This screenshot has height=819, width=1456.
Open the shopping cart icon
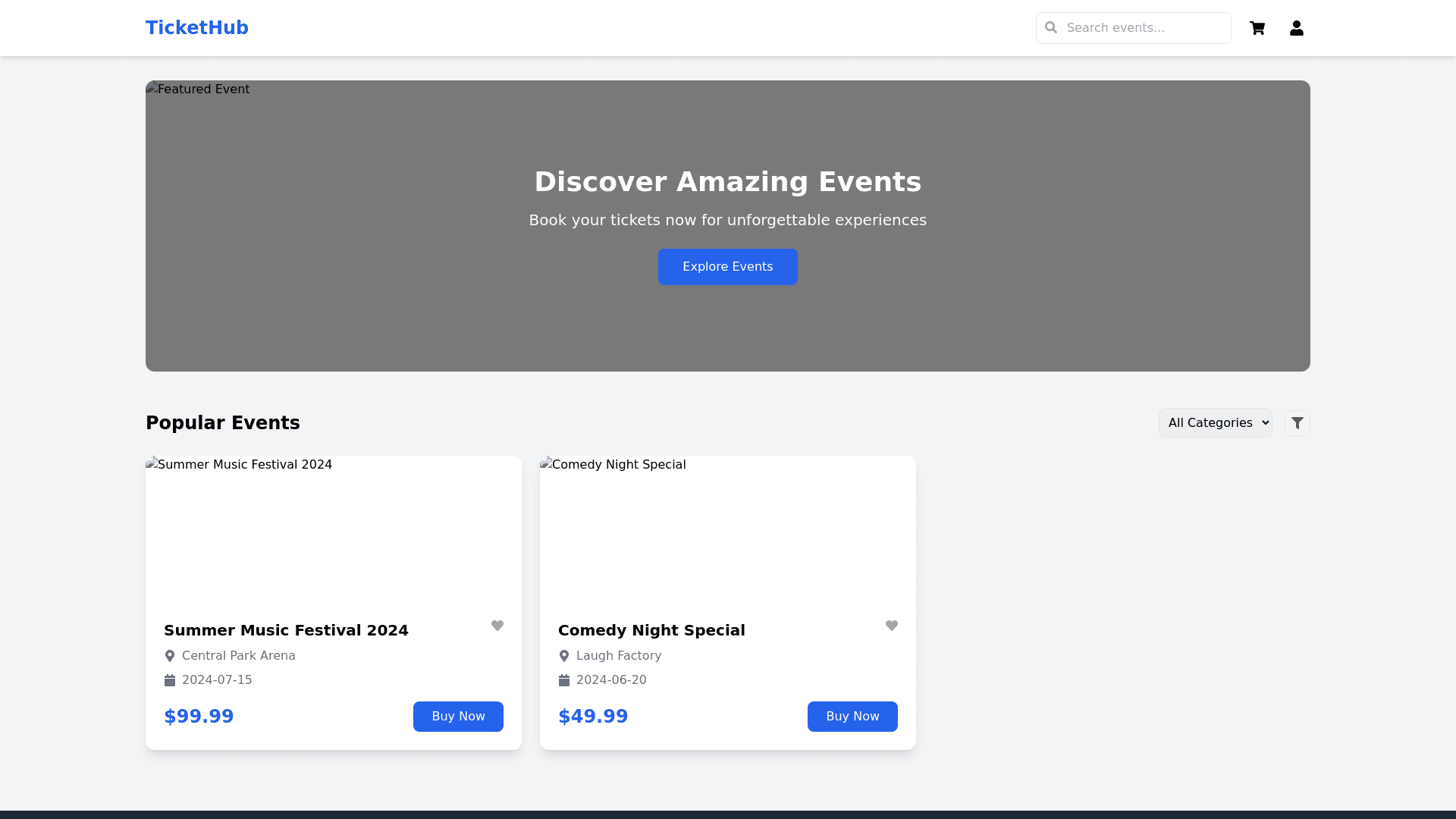[1257, 28]
